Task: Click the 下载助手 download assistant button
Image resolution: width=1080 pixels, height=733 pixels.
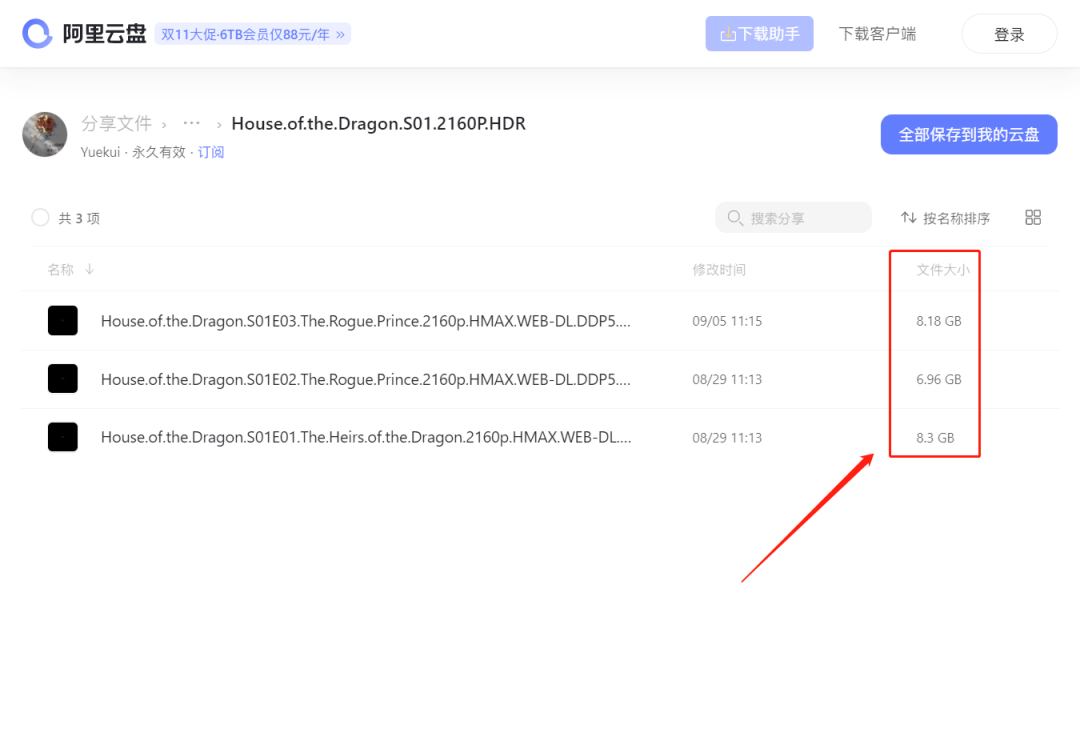Action: coord(759,34)
